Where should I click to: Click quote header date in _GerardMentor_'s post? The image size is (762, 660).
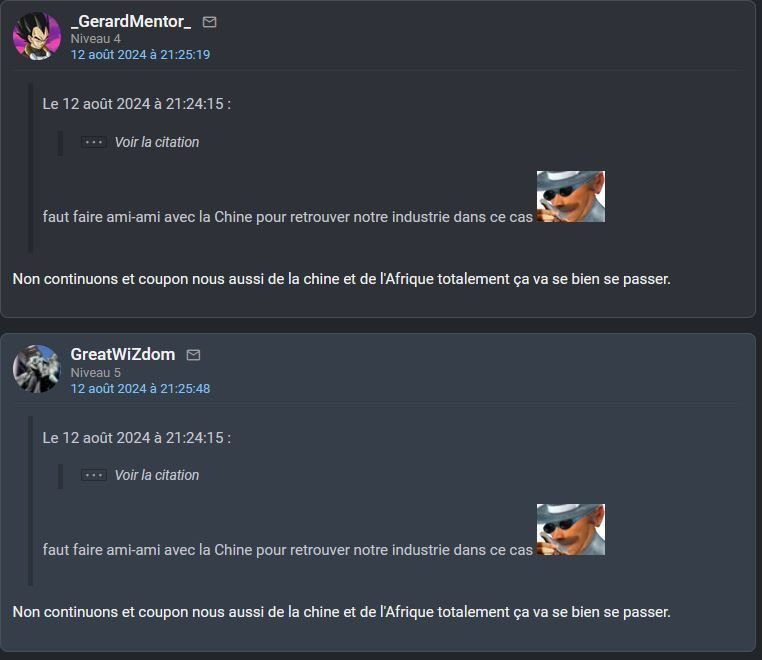coord(137,104)
